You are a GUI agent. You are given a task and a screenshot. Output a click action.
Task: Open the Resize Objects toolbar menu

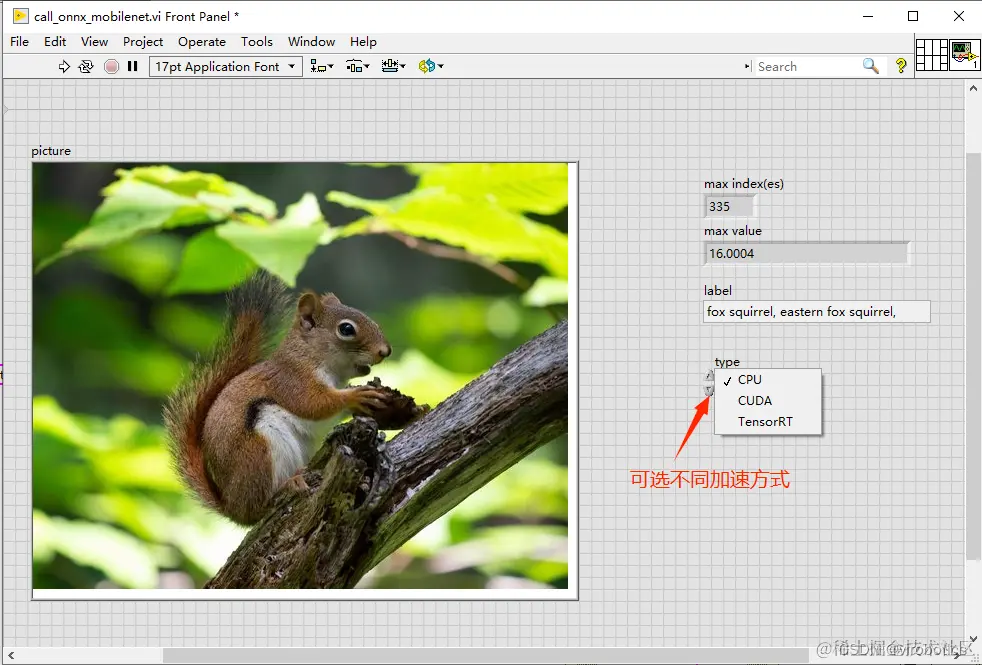click(x=393, y=66)
